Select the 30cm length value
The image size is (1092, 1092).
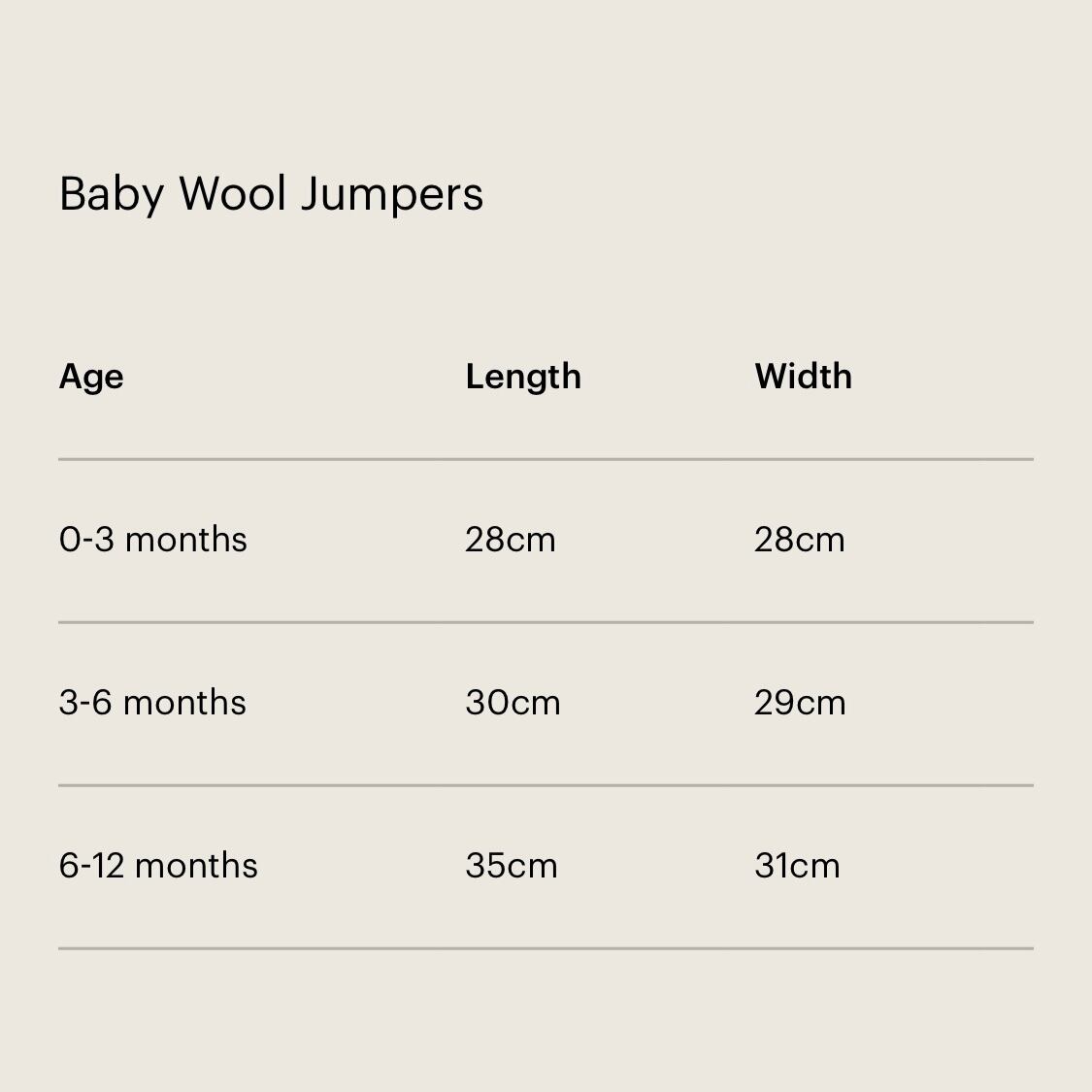pos(513,703)
